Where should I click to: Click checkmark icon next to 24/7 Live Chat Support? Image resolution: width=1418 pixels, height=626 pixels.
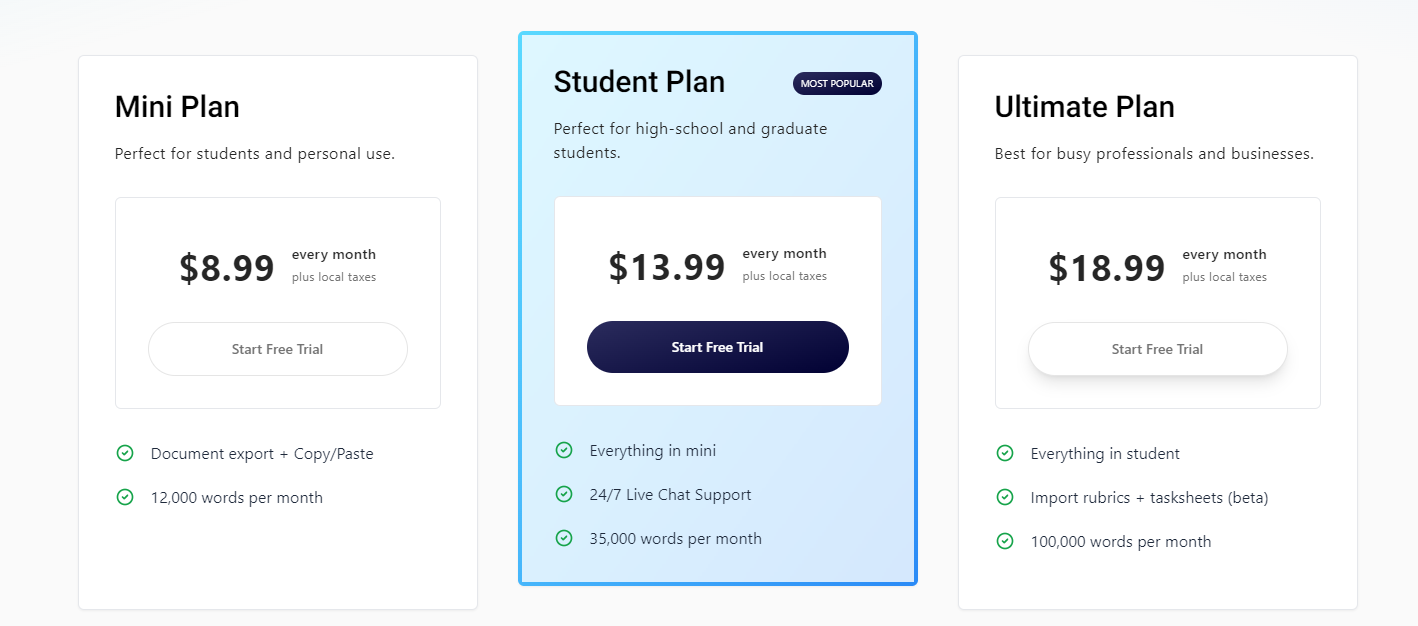tap(564, 494)
